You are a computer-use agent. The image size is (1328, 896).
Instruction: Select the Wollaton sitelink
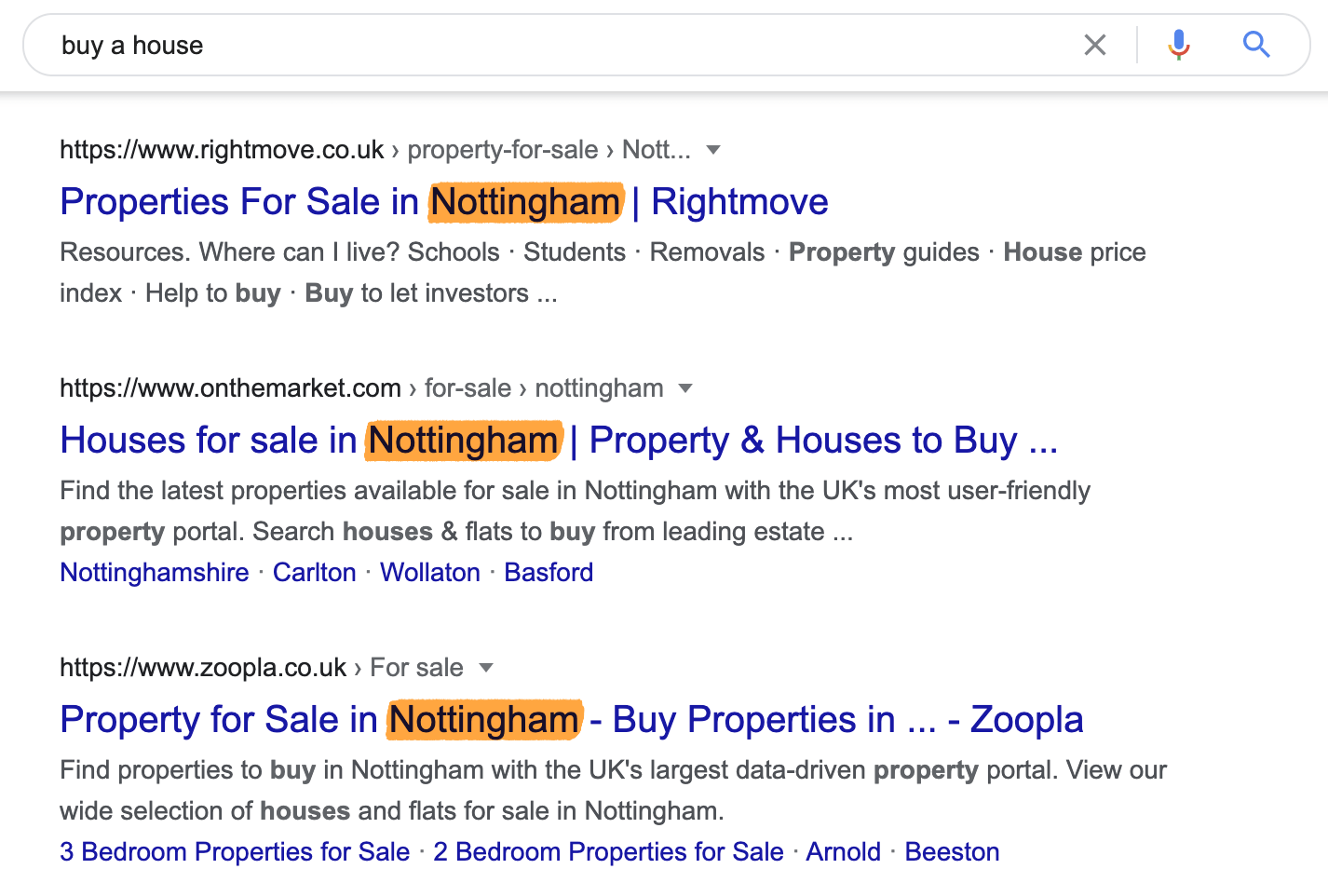tap(430, 573)
